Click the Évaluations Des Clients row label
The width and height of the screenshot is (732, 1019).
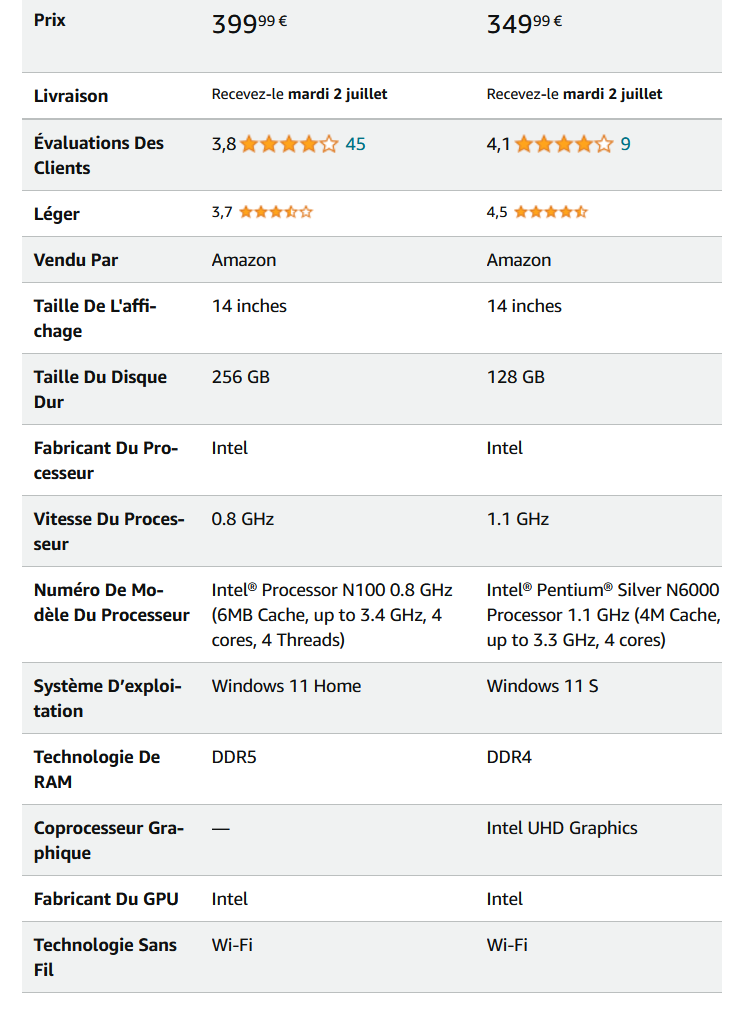coord(99,155)
